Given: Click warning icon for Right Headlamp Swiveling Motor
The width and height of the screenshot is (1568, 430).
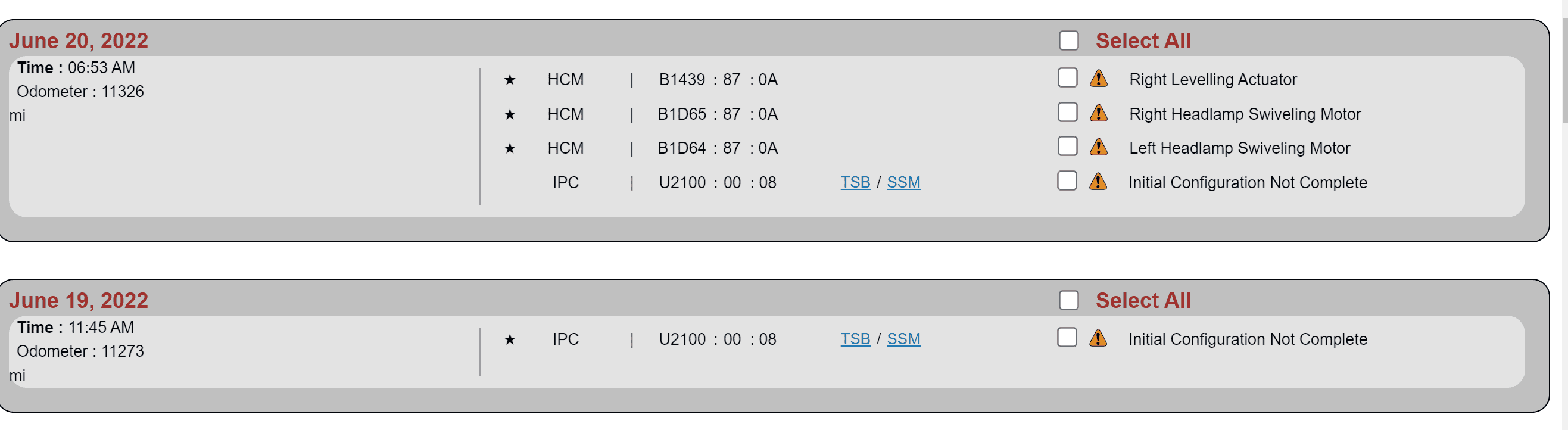Looking at the screenshot, I should coord(1098,114).
